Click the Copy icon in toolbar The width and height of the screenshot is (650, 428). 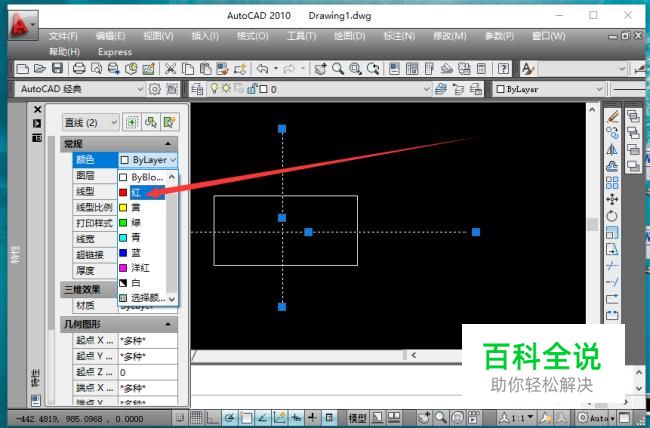click(188, 68)
